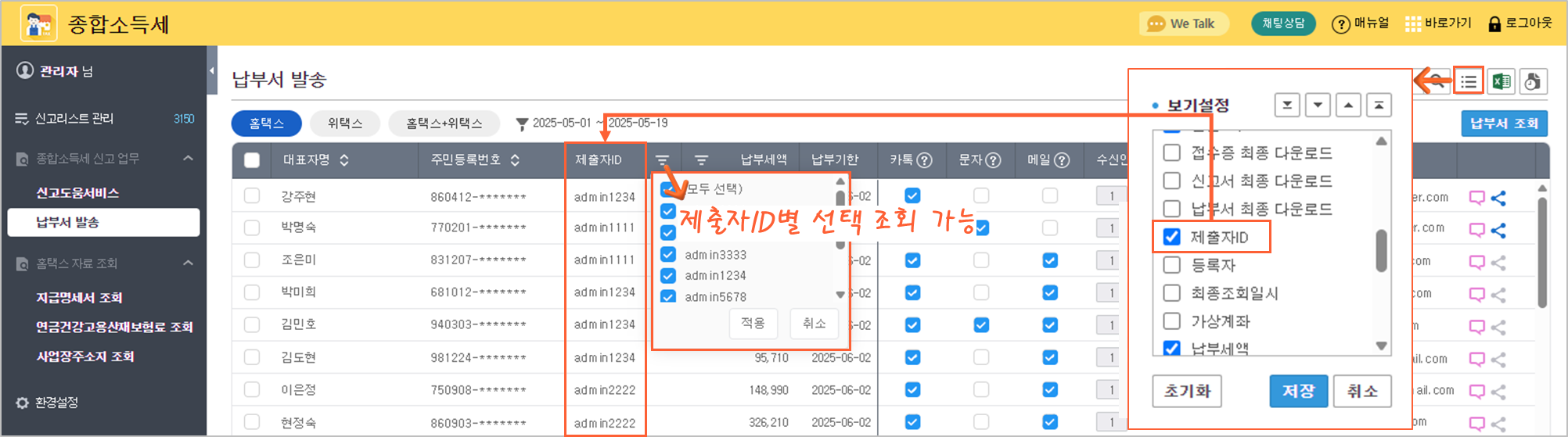
Task: Toggle the select-all checkbox in table header
Action: tap(252, 160)
